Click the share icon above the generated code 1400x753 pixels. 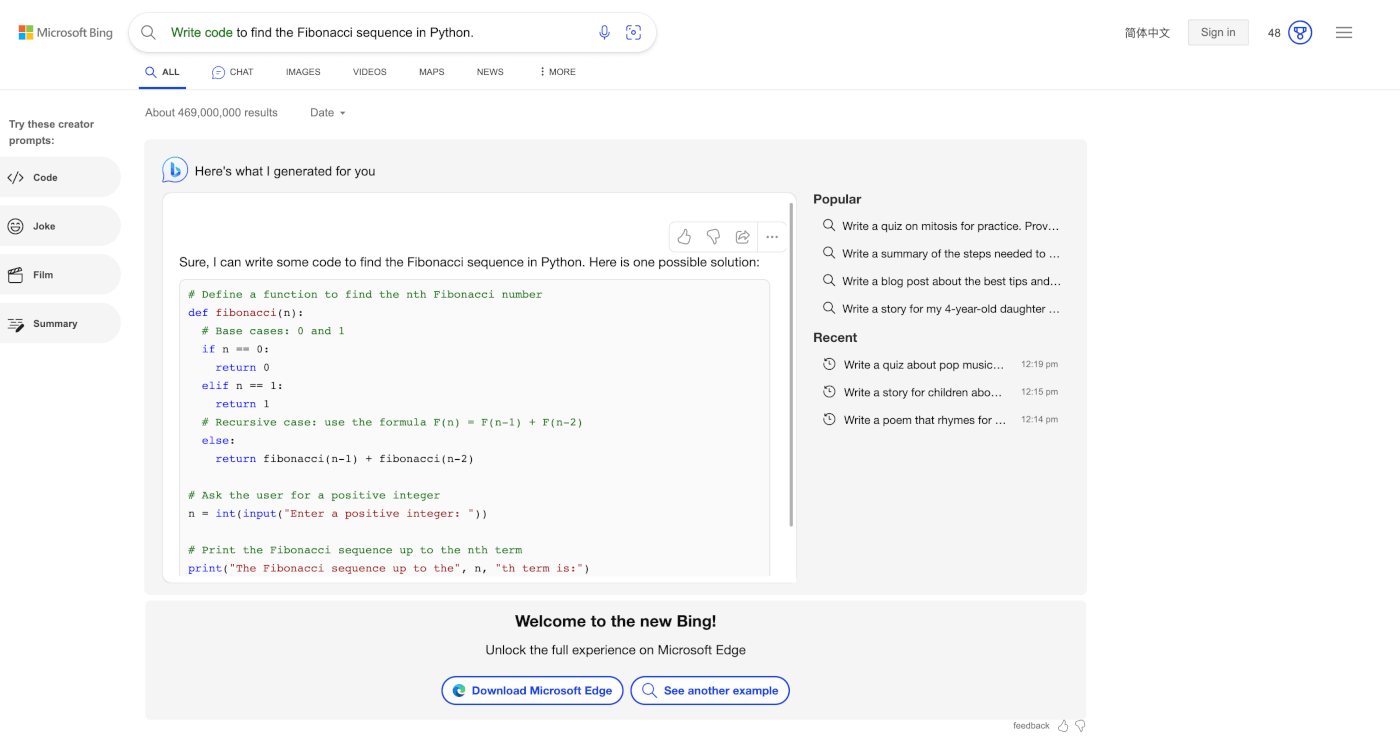tap(743, 236)
